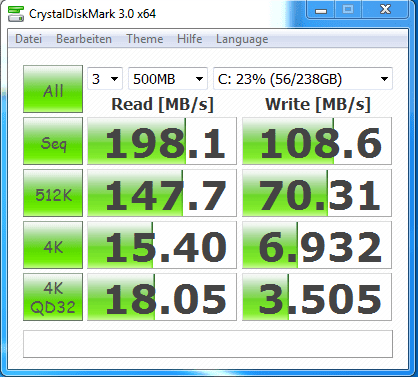Click the 4K read result 15.40
The image size is (418, 377).
tap(162, 245)
